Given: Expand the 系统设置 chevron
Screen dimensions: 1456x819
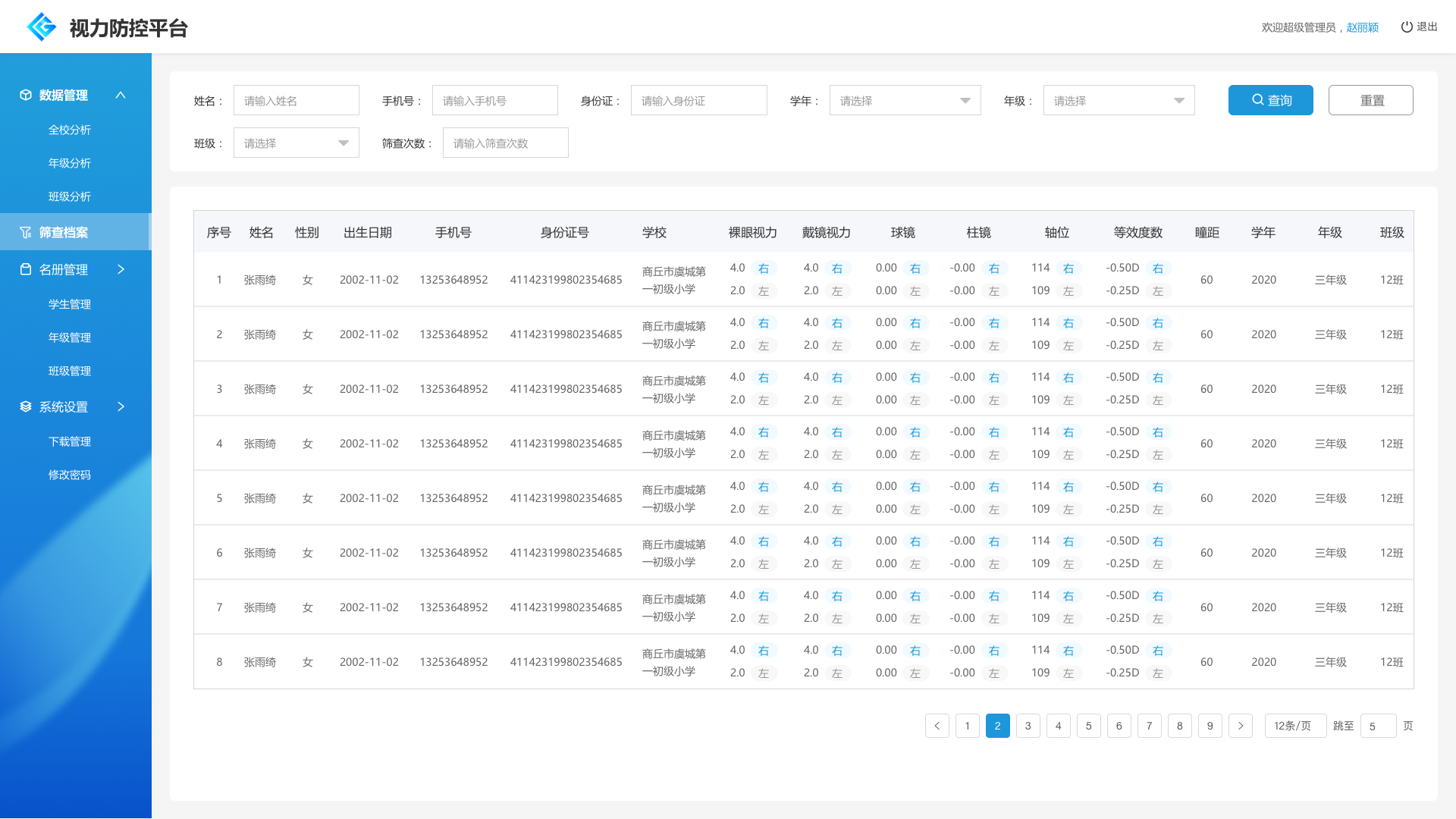Looking at the screenshot, I should point(121,406).
